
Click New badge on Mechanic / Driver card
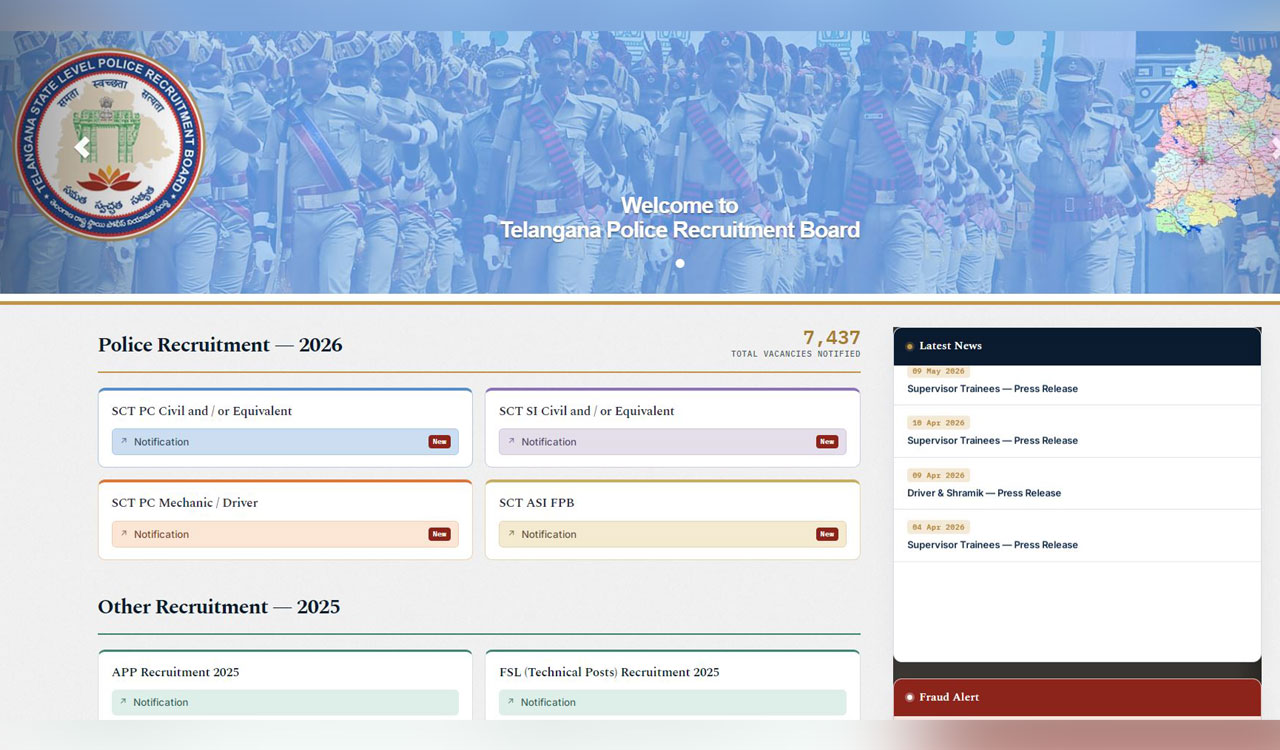click(x=440, y=534)
